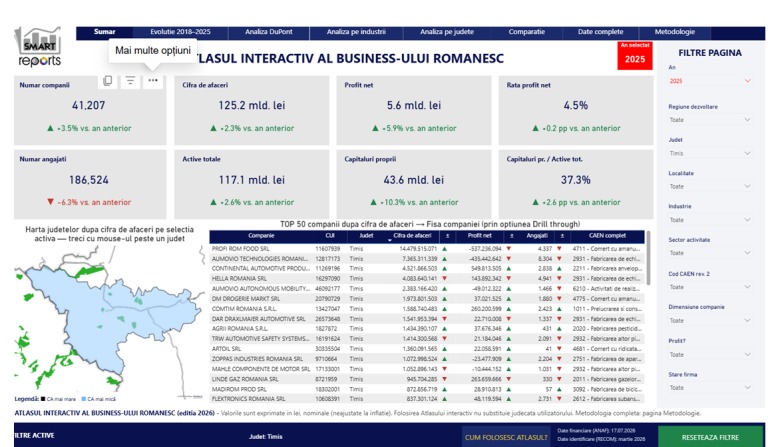Switch to the Analiza DuPont tab
768x447 pixels.
point(268,32)
